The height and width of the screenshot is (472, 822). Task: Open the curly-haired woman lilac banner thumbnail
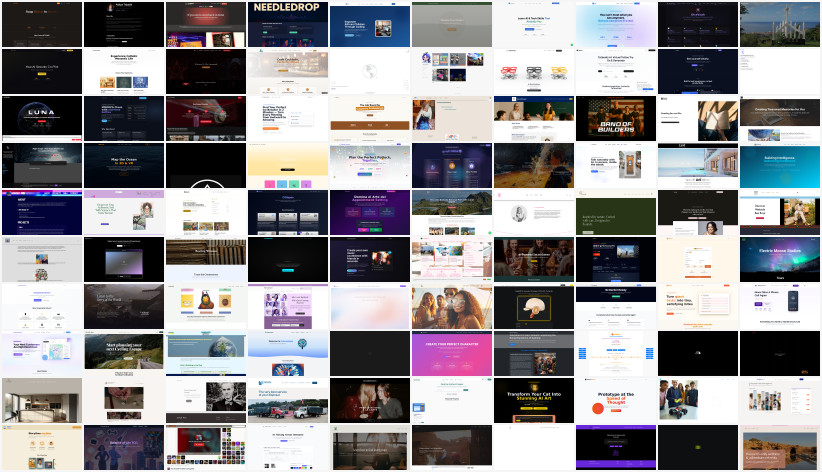(124, 212)
